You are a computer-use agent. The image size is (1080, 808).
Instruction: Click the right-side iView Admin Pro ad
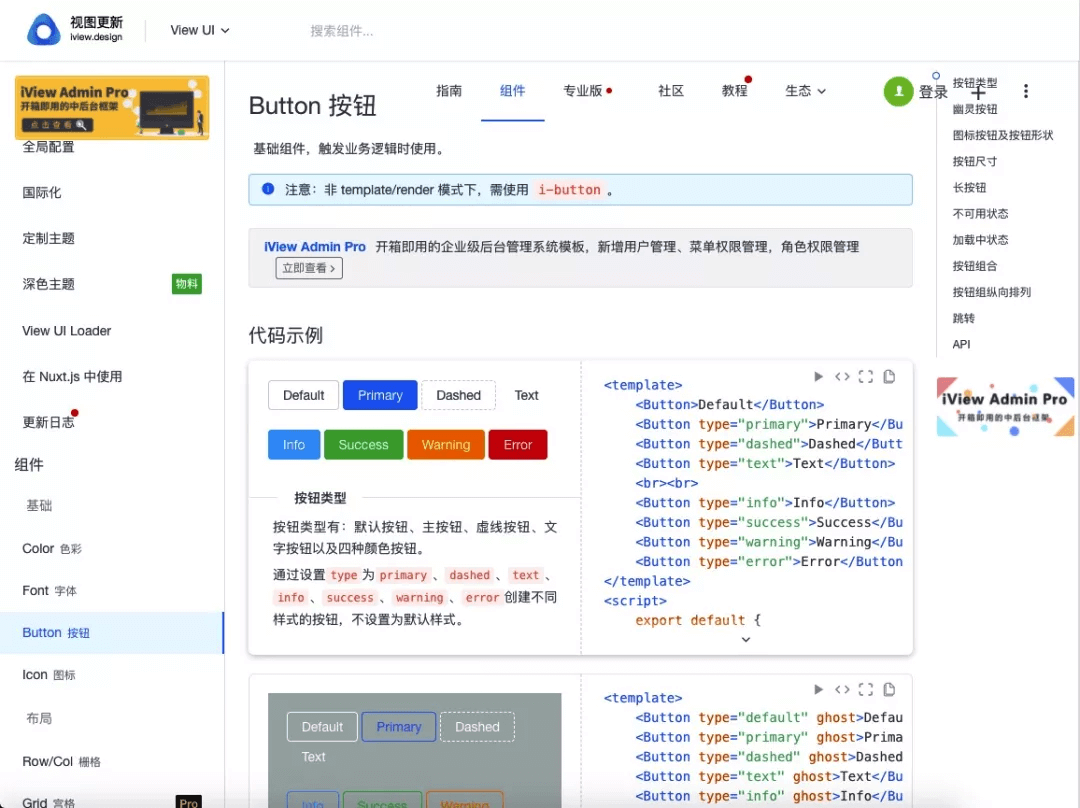pos(1005,406)
